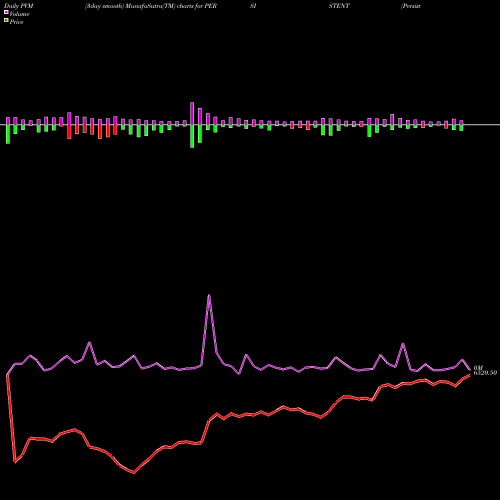Select the Price legend label

(16, 22)
